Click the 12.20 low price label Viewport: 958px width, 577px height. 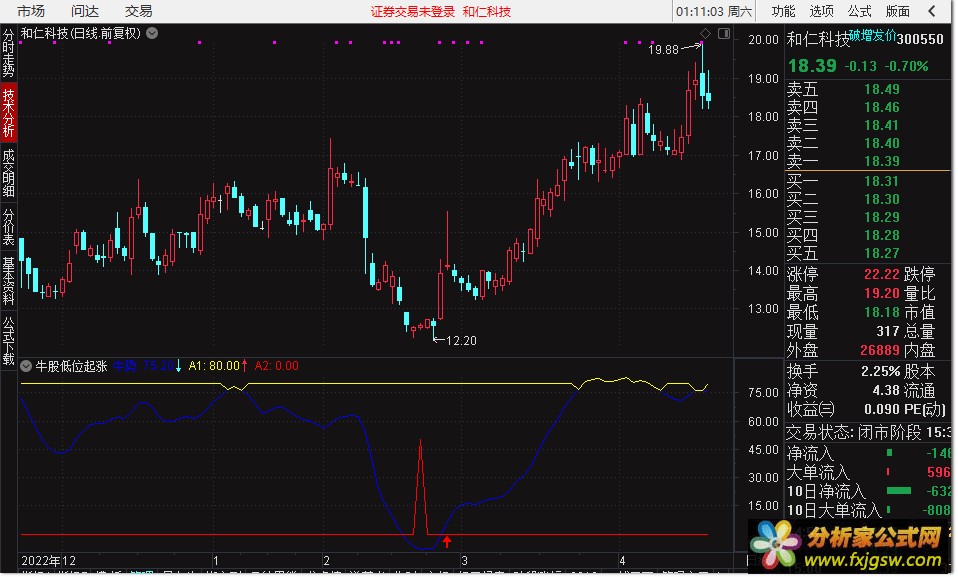461,340
